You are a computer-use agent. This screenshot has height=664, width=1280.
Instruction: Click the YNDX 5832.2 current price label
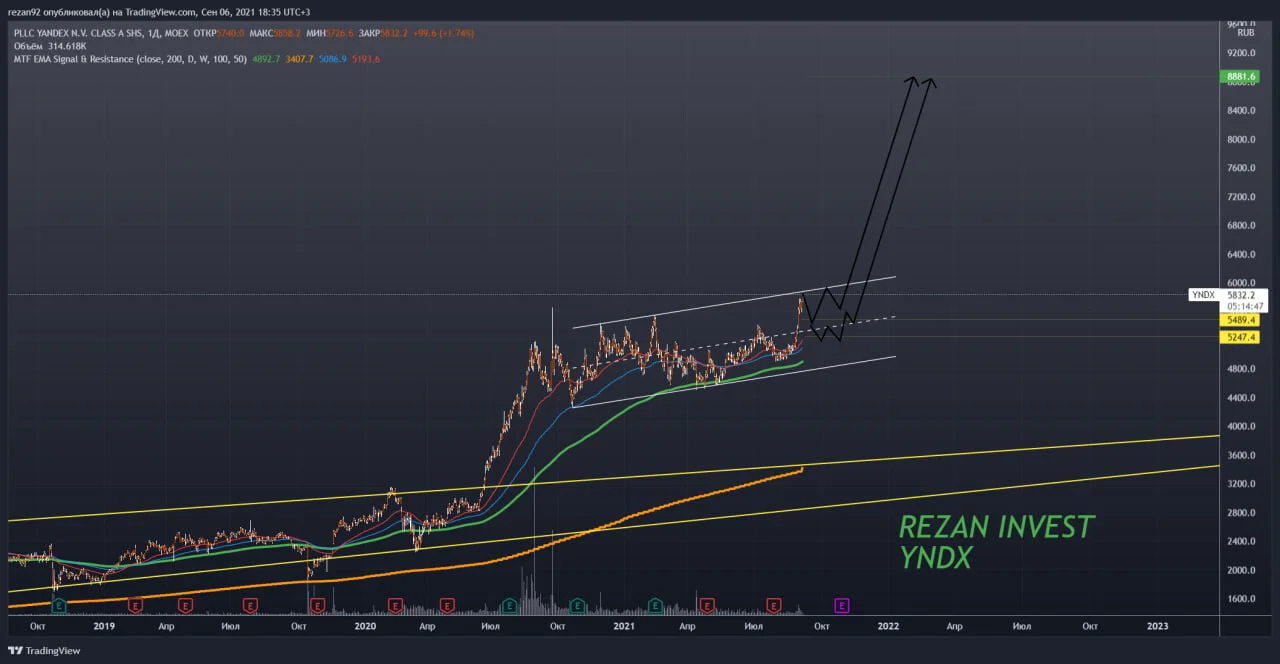point(1227,295)
